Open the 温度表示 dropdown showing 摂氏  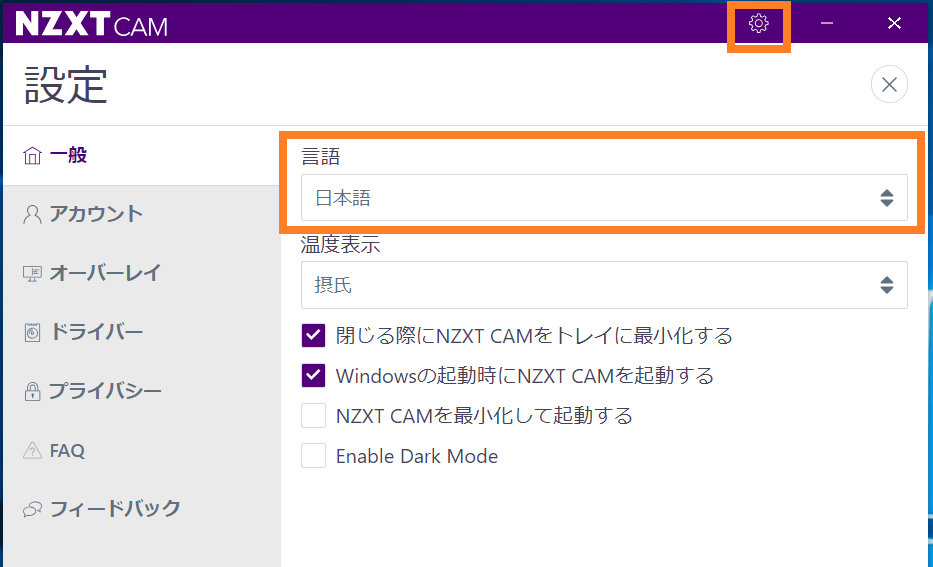(604, 285)
